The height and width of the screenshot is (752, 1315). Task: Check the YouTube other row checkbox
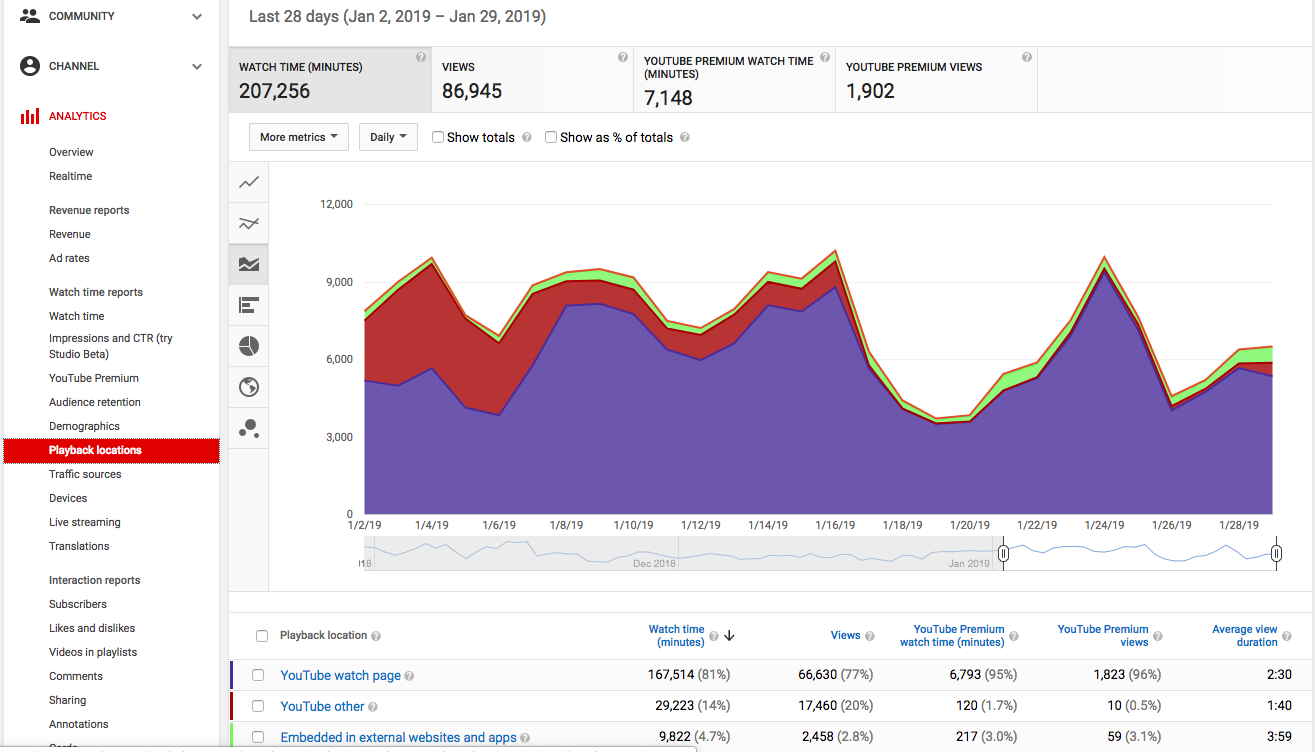click(x=258, y=706)
